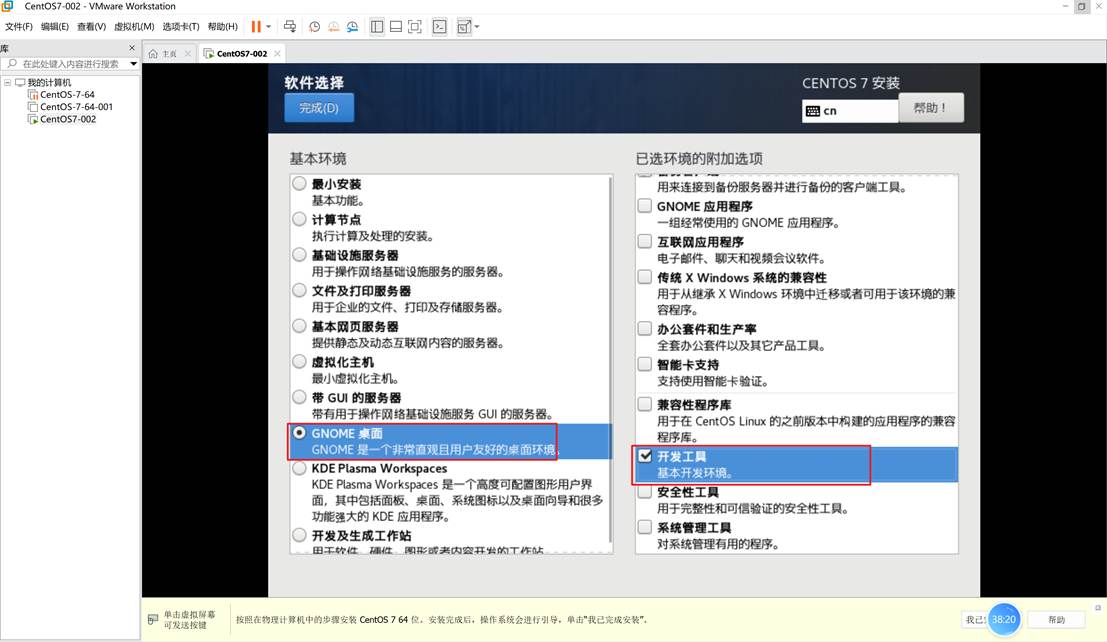Open the 查看(V) menu

click(x=91, y=27)
